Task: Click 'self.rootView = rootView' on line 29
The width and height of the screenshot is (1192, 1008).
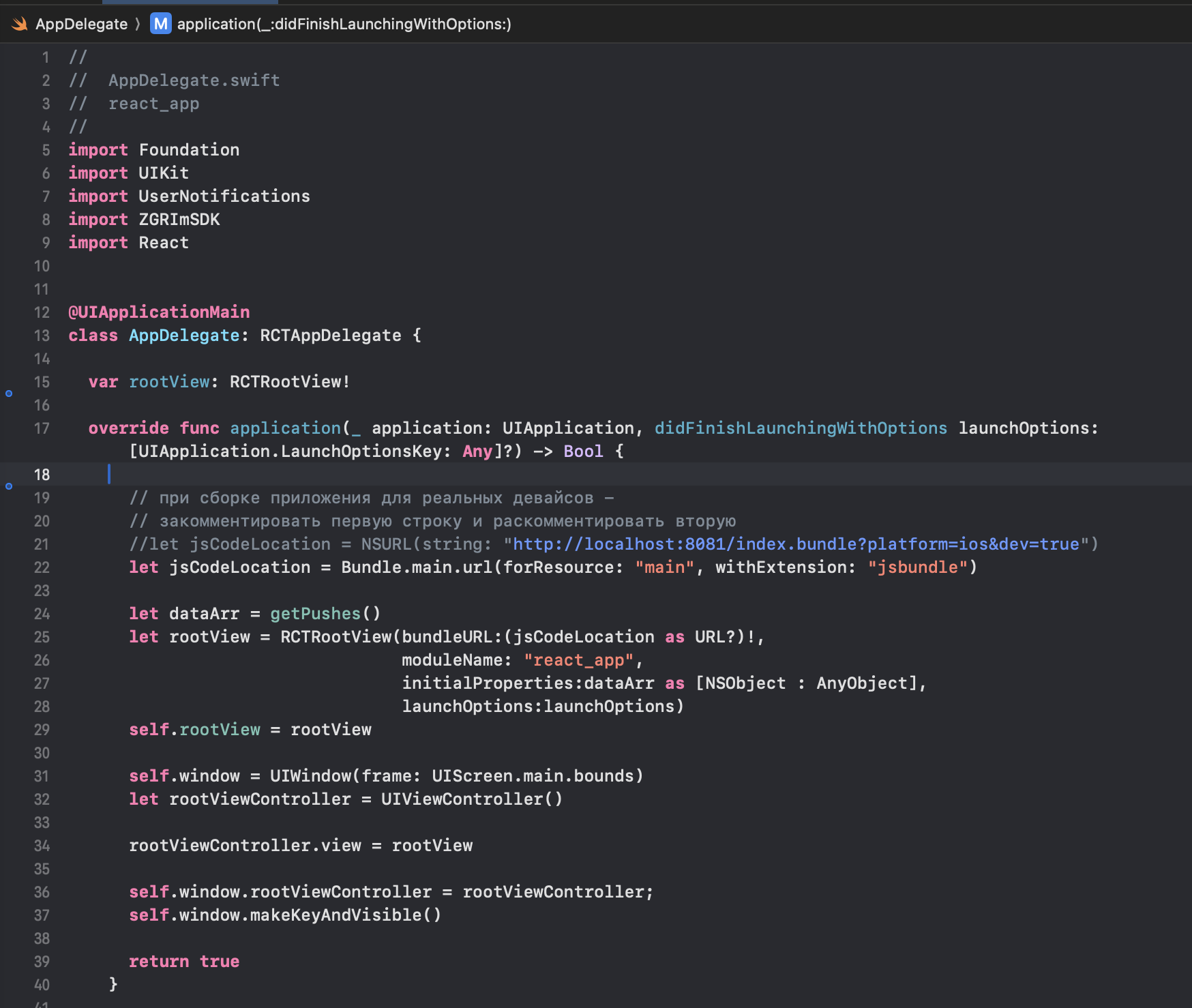Action: [250, 730]
